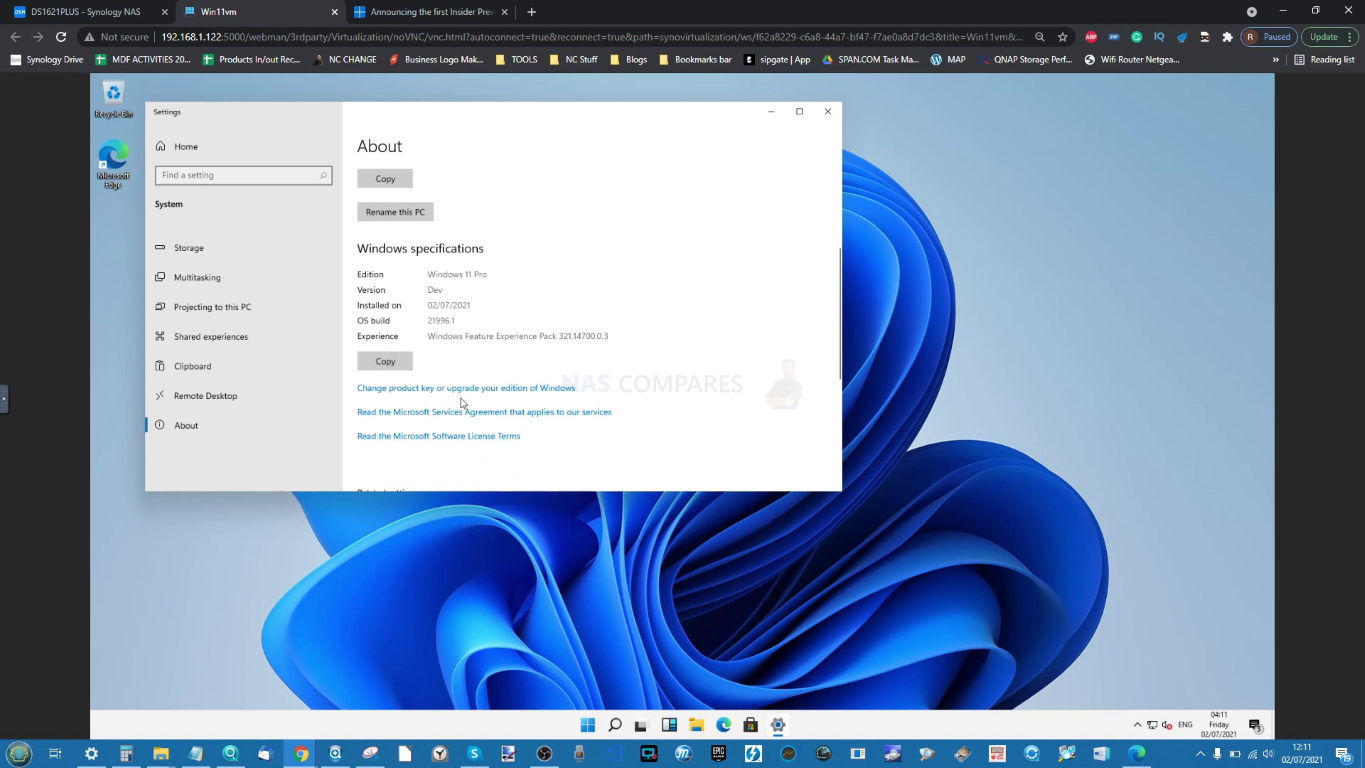Viewport: 1365px width, 768px height.
Task: Go back in Chrome
Action: [x=15, y=37]
